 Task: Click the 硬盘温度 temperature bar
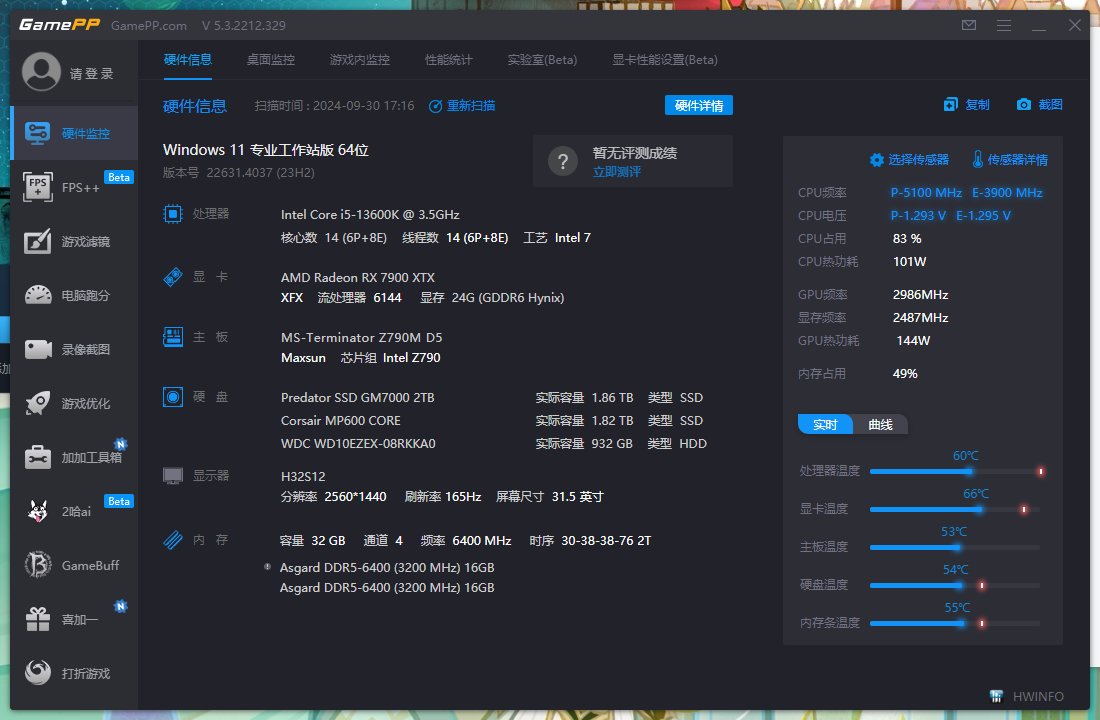[x=955, y=585]
